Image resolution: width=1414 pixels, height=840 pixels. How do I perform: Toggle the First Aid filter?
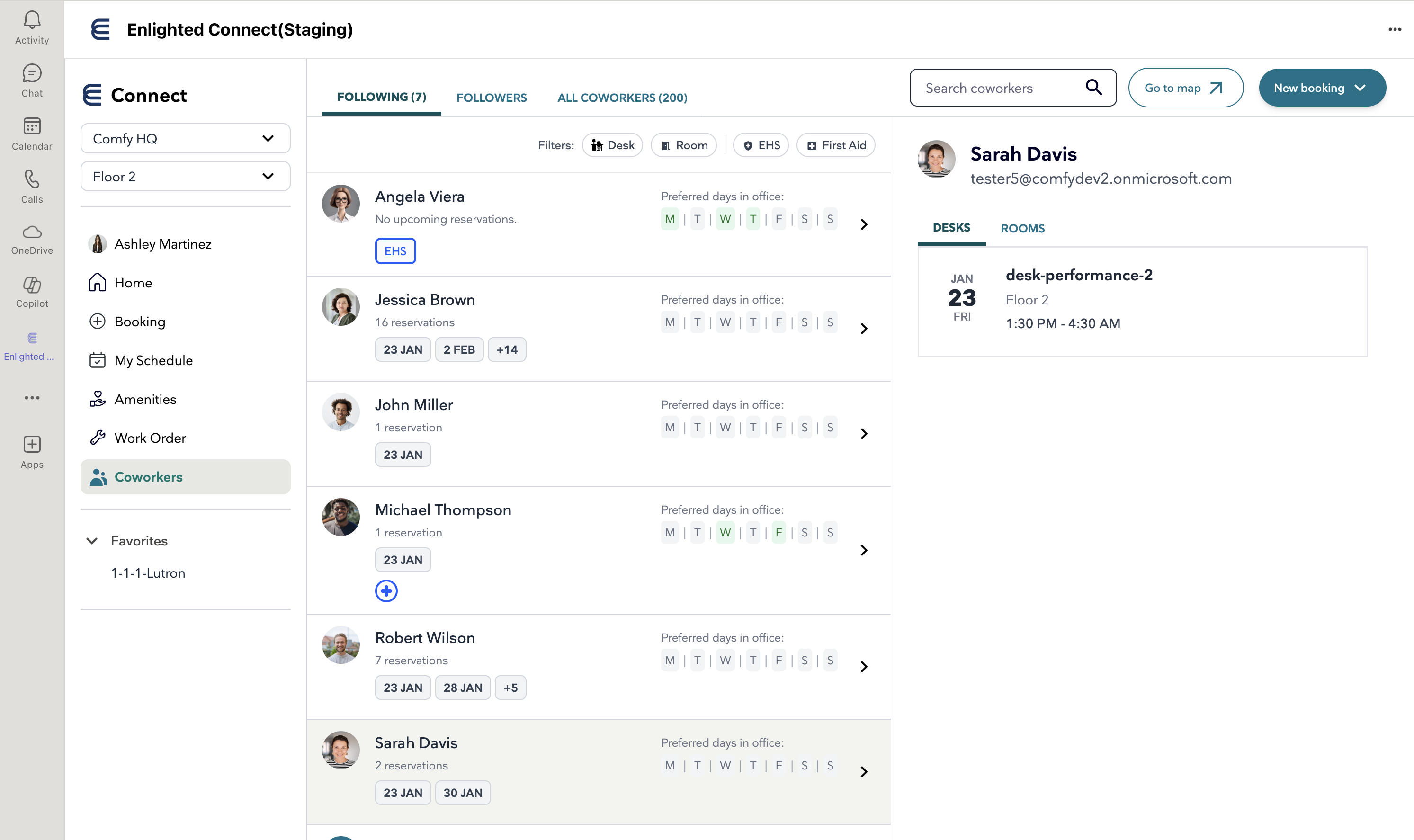coord(835,145)
